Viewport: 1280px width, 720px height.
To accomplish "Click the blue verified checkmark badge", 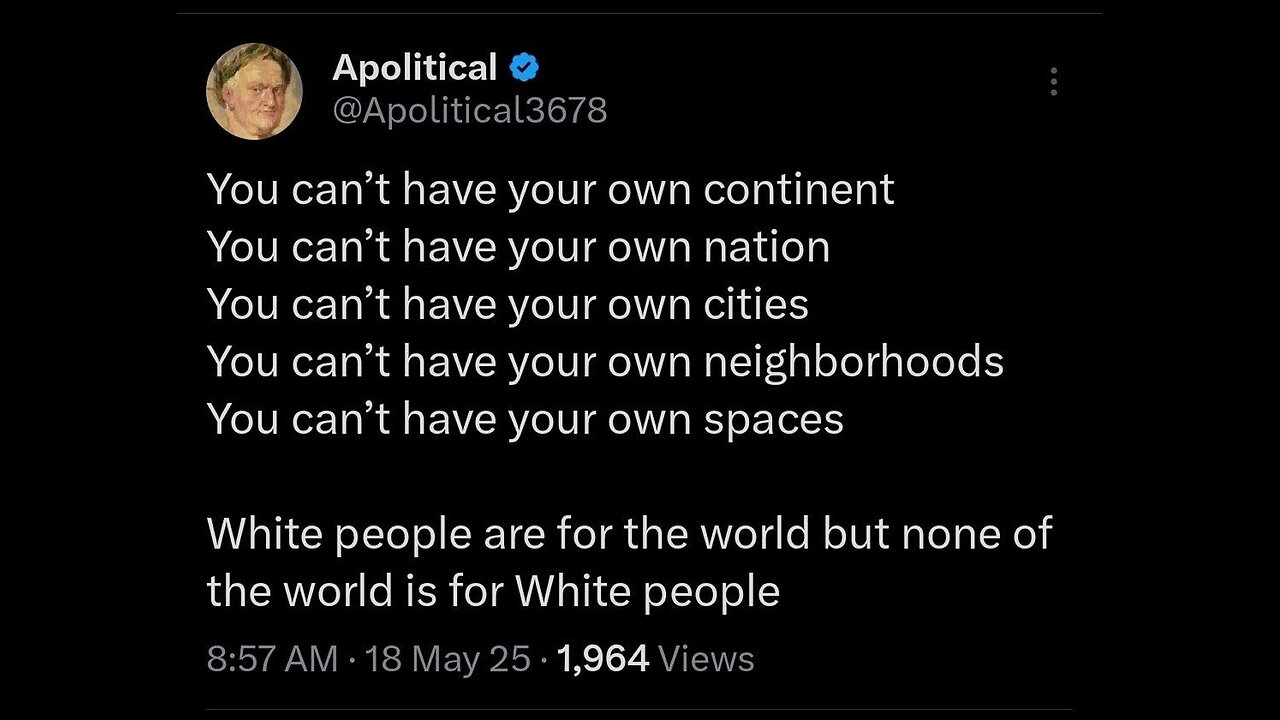I will click(x=526, y=68).
